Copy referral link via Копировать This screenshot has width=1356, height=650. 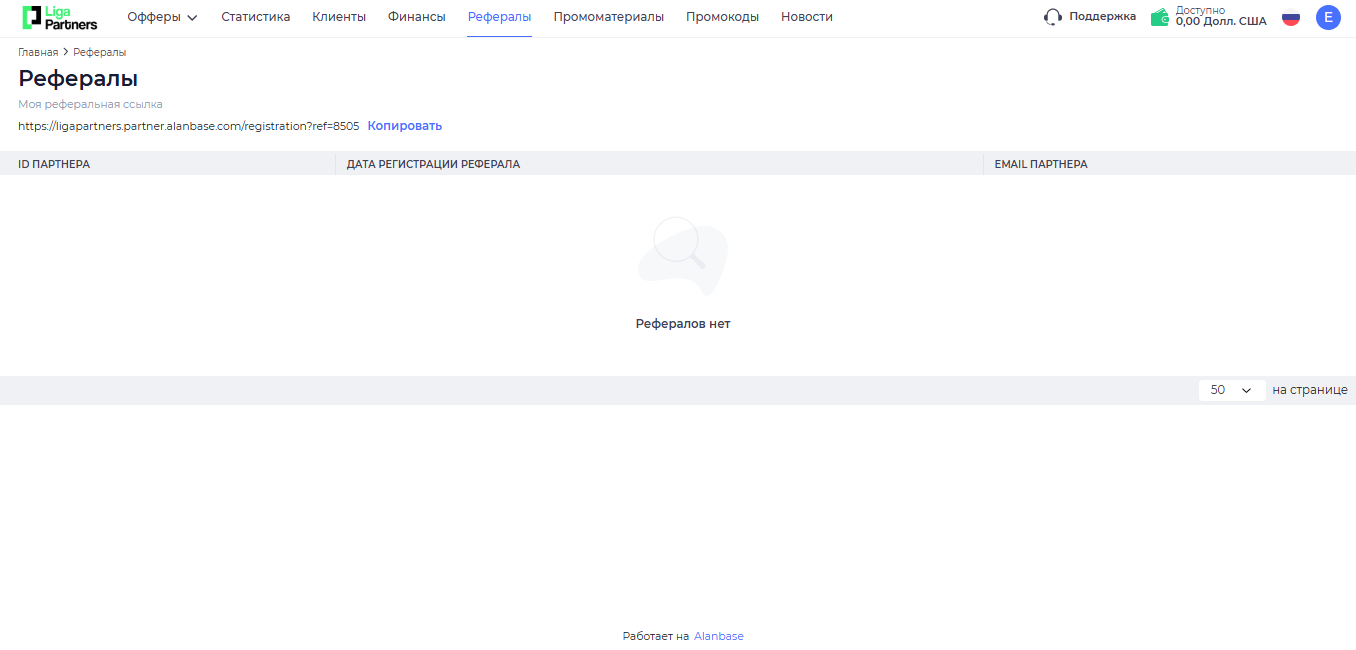404,125
